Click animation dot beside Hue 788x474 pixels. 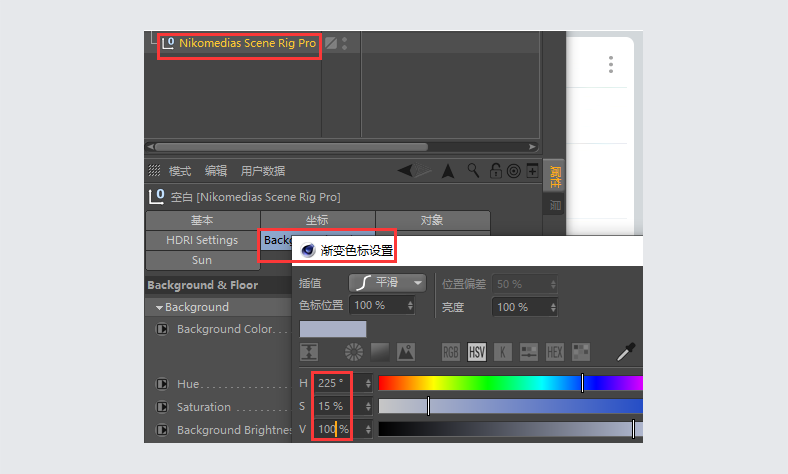[162, 384]
